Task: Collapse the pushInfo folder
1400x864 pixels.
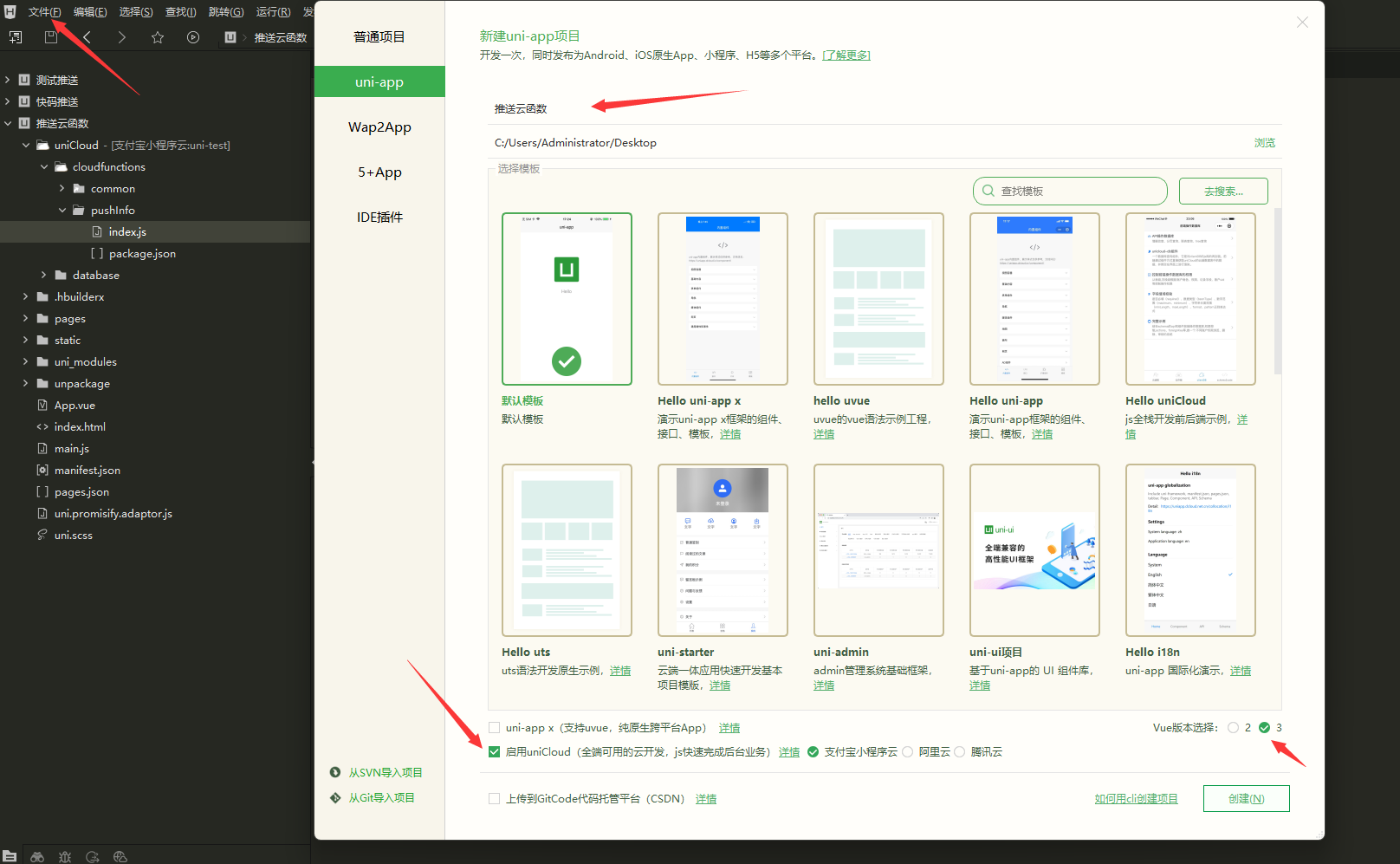Action: tap(62, 210)
